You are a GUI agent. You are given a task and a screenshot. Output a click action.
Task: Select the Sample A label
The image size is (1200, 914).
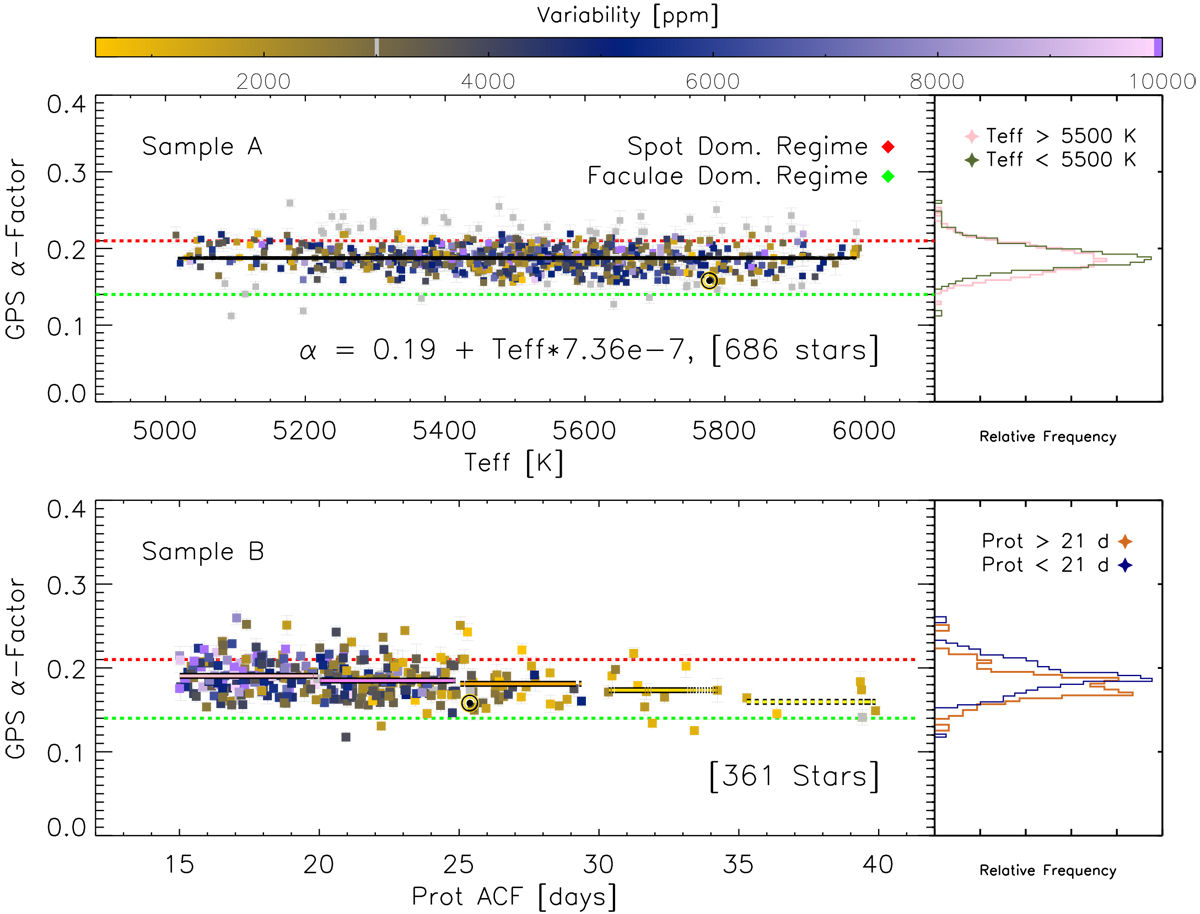(202, 147)
